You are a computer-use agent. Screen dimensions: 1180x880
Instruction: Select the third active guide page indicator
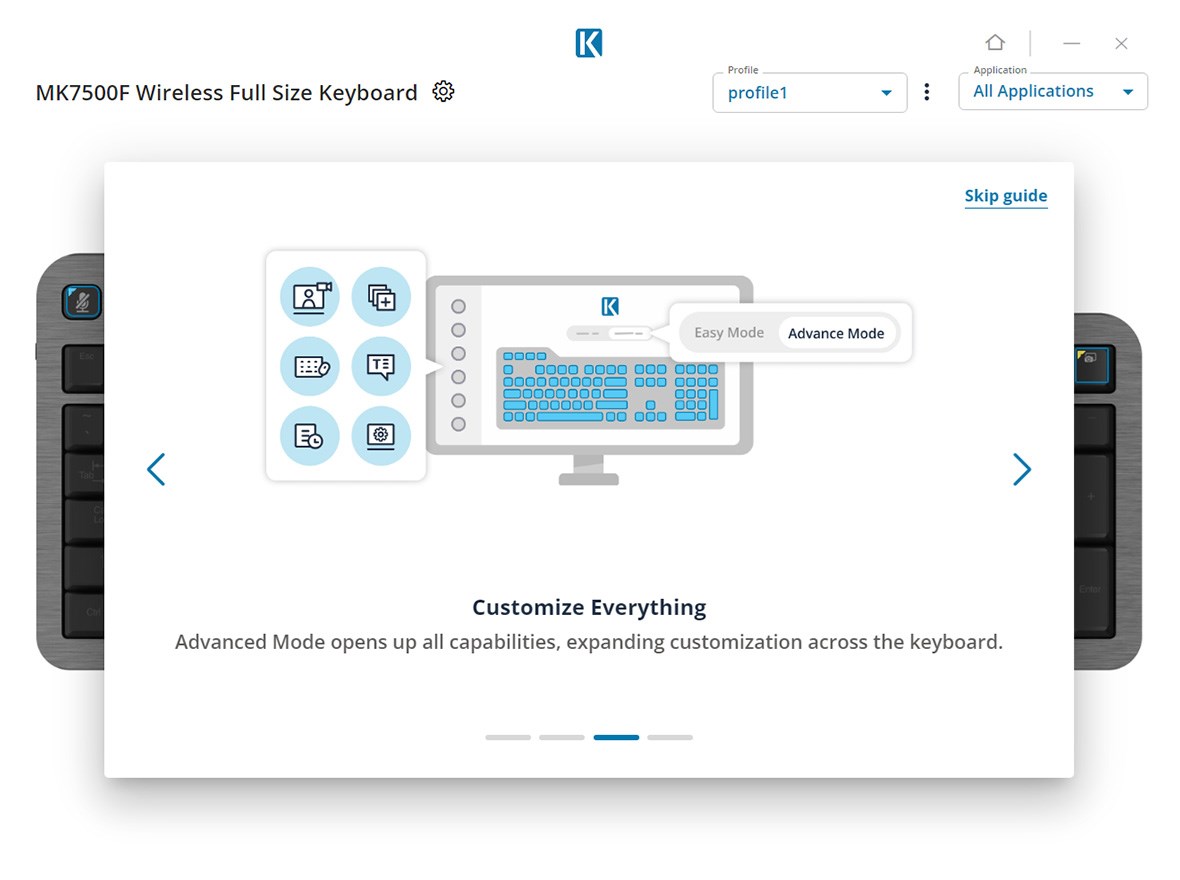pos(616,737)
